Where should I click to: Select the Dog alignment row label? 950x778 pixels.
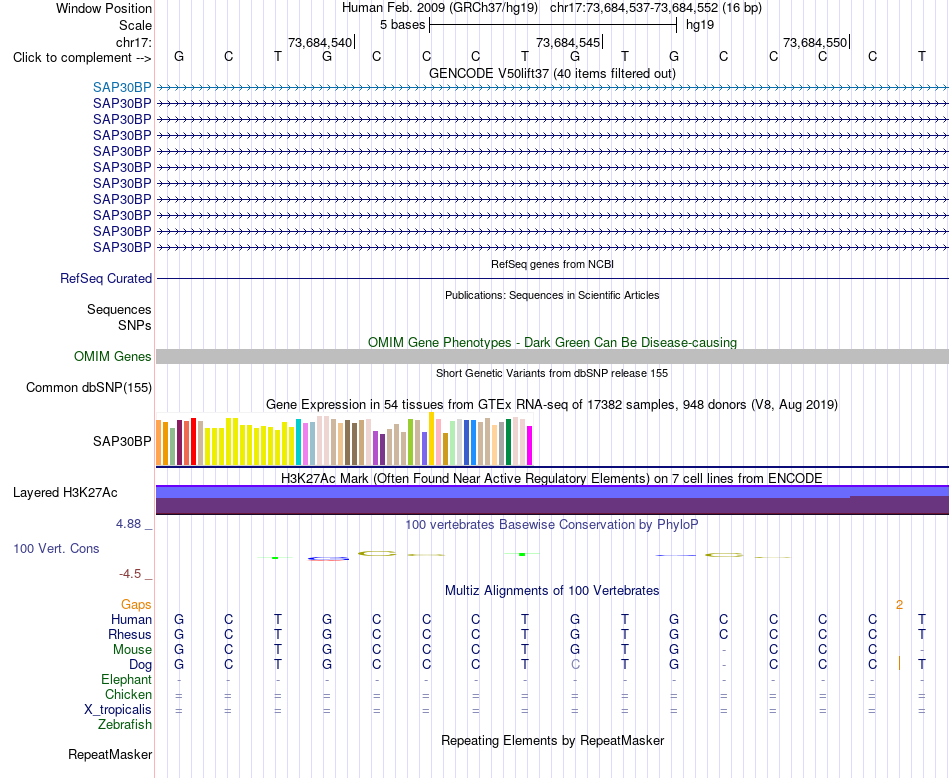click(140, 665)
